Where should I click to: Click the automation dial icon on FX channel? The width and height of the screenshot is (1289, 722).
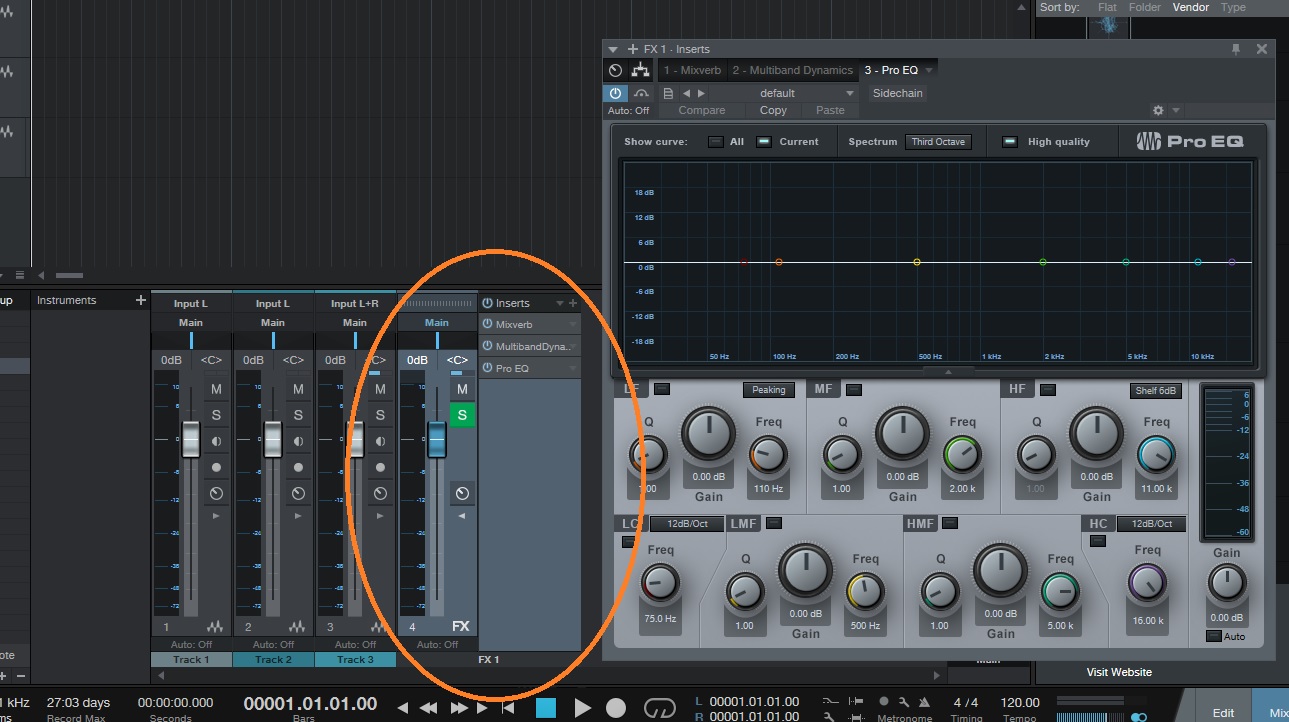(462, 493)
